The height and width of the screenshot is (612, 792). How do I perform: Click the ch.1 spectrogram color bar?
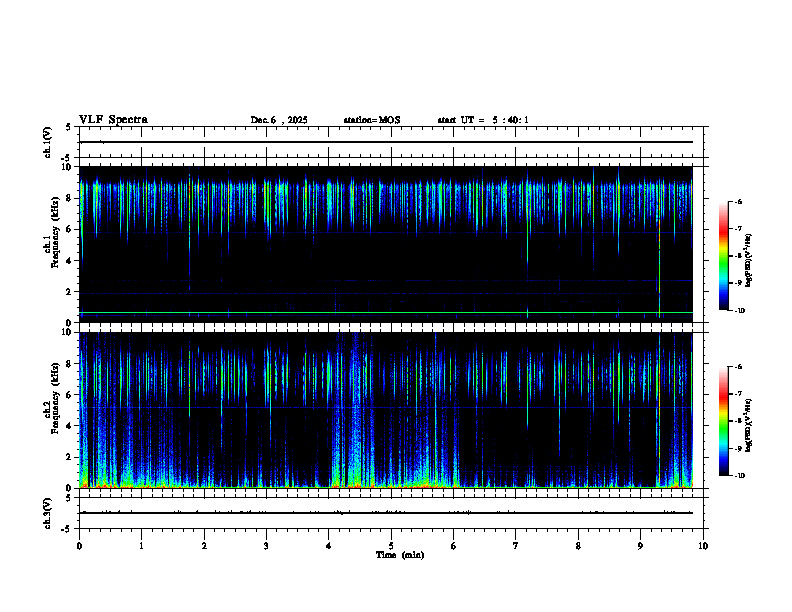[723, 256]
